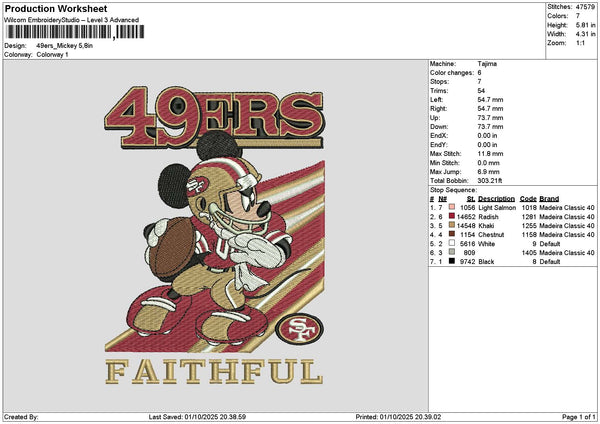This screenshot has width=600, height=424.
Task: Click the Brand column header
Action: pyautogui.click(x=549, y=199)
